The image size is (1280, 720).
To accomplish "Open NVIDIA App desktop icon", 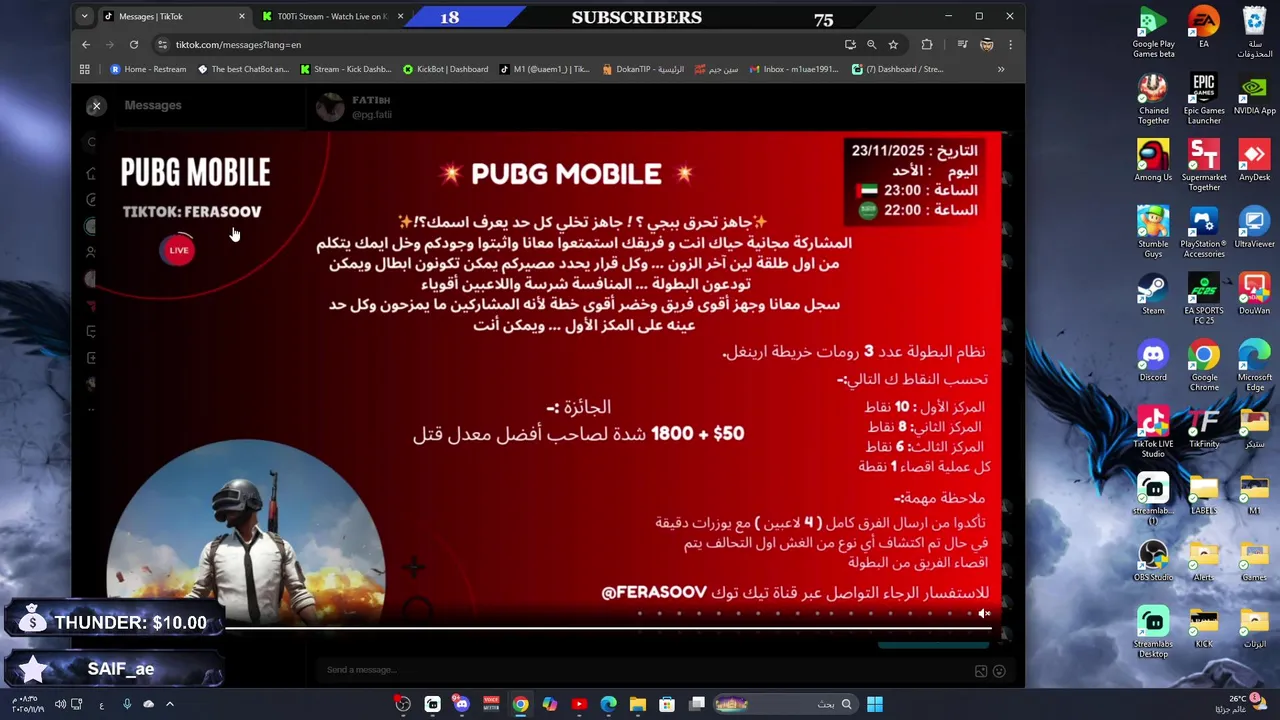I will 1254,95.
